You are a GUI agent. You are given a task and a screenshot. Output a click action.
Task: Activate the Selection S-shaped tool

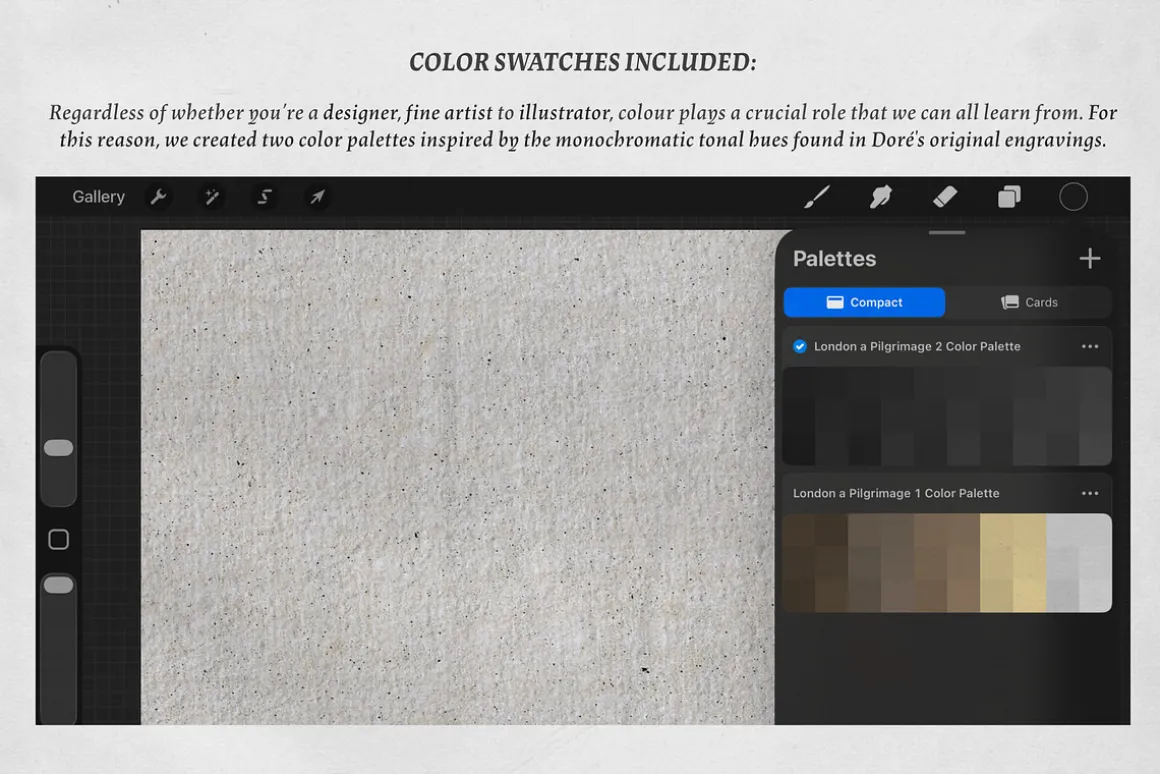point(264,197)
